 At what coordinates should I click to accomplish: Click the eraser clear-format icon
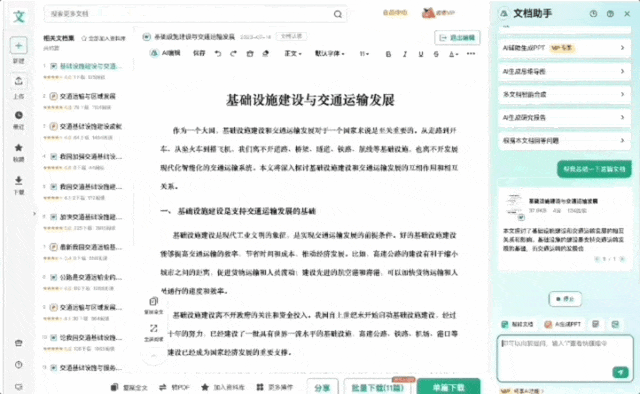click(x=266, y=53)
